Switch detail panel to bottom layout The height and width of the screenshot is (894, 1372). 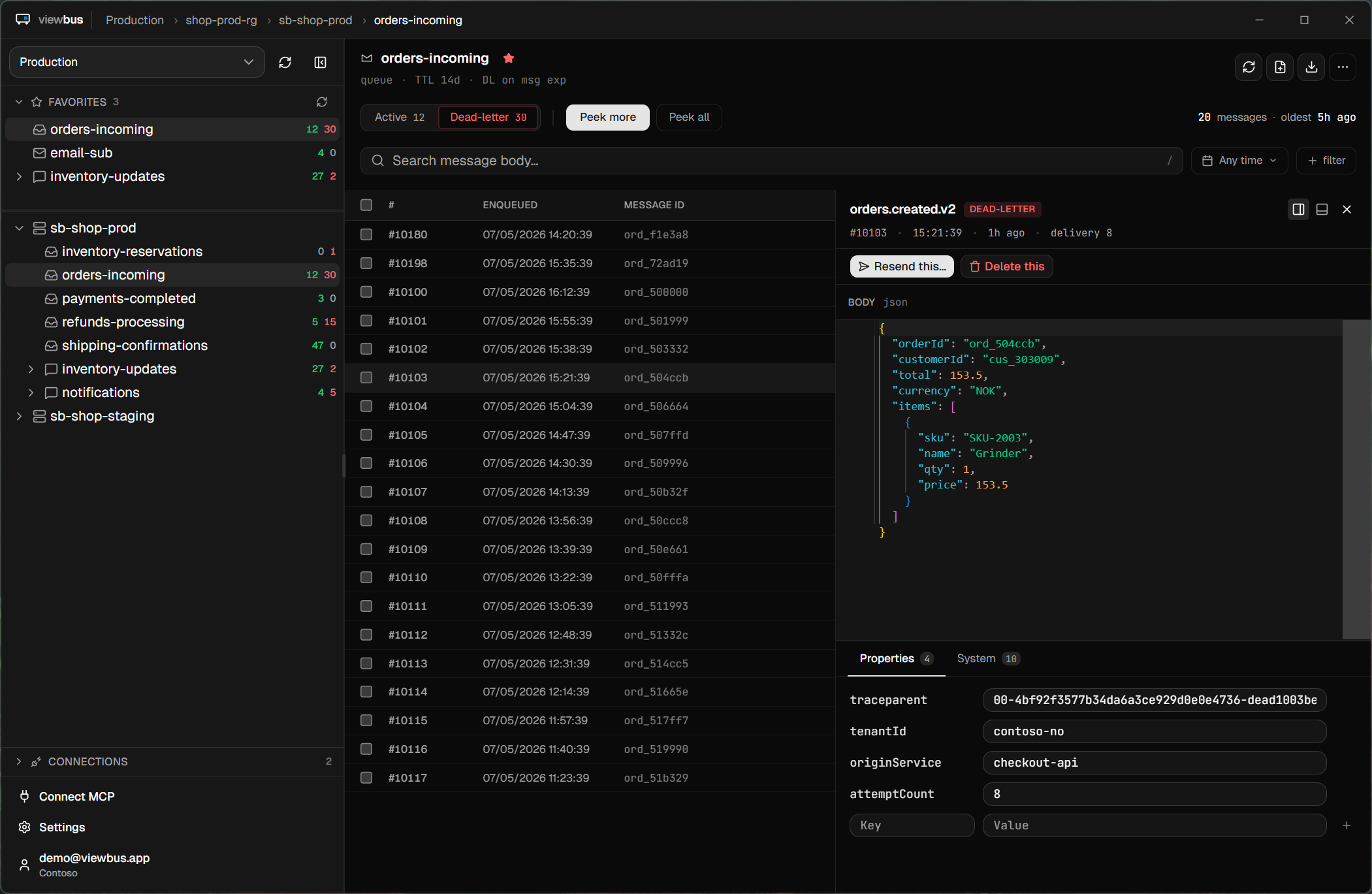[1322, 209]
